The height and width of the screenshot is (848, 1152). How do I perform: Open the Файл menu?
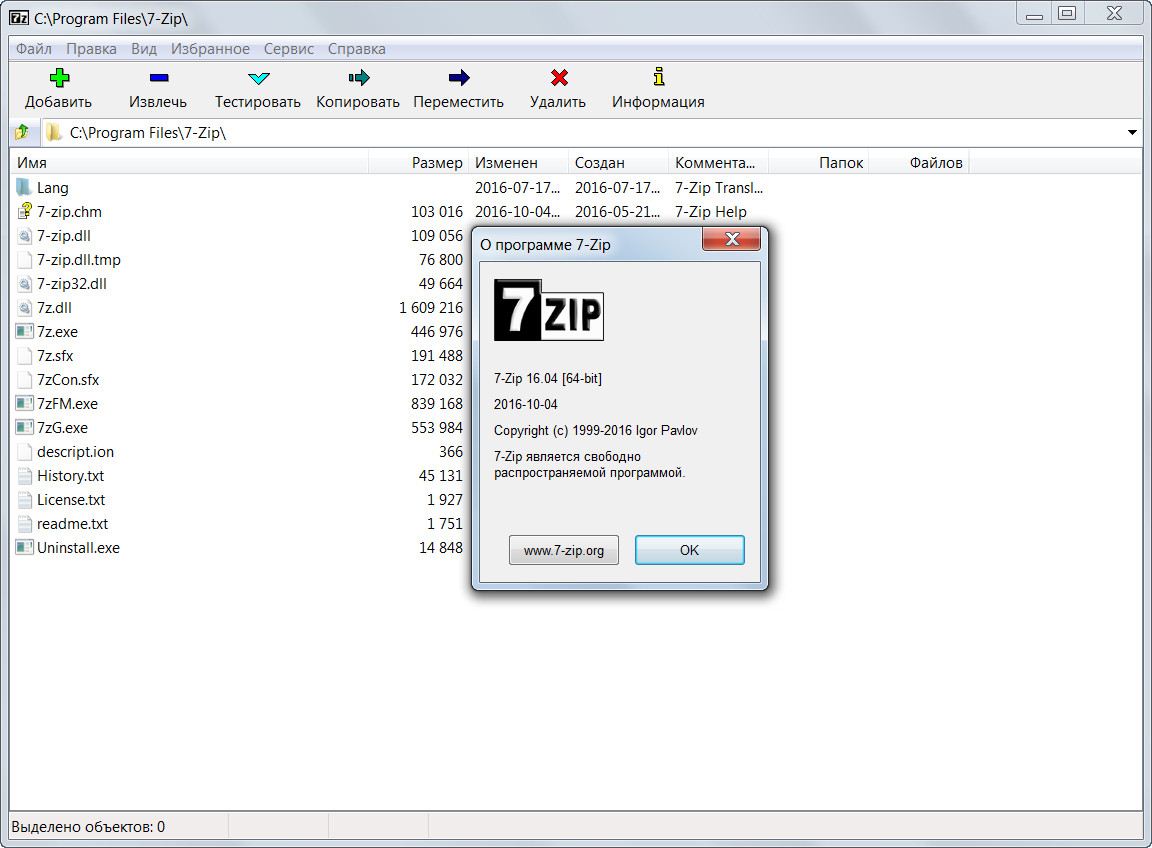point(34,48)
